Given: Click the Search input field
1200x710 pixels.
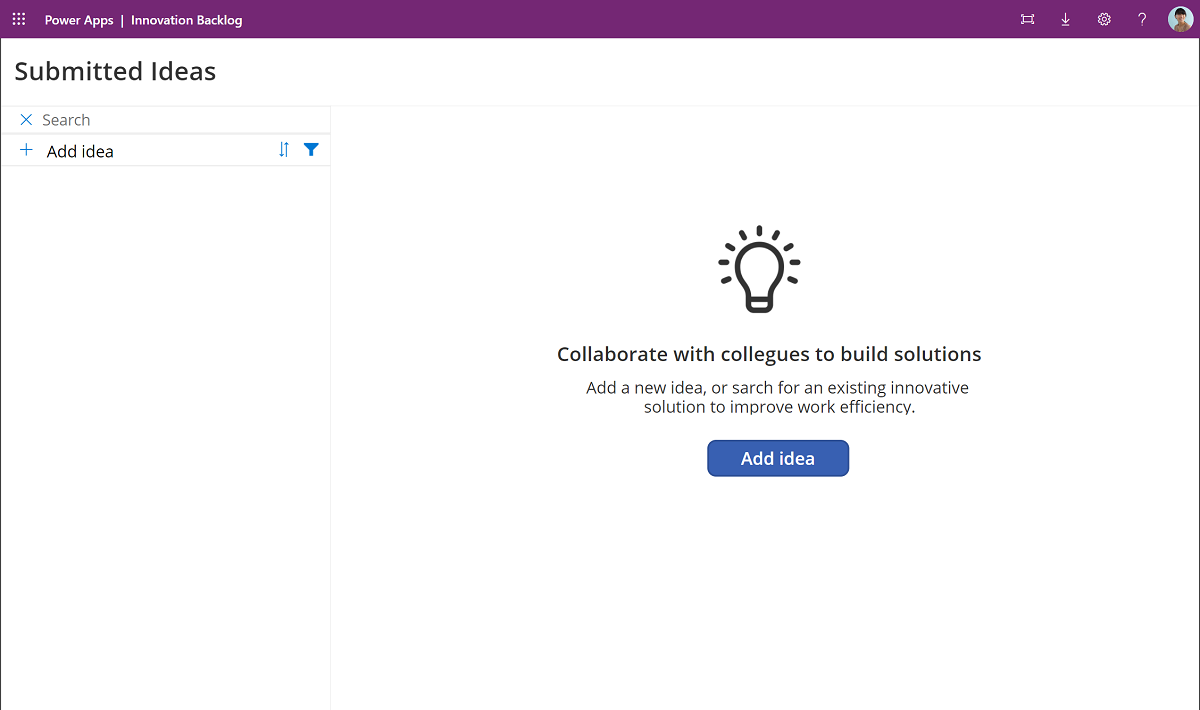Looking at the screenshot, I should [180, 120].
